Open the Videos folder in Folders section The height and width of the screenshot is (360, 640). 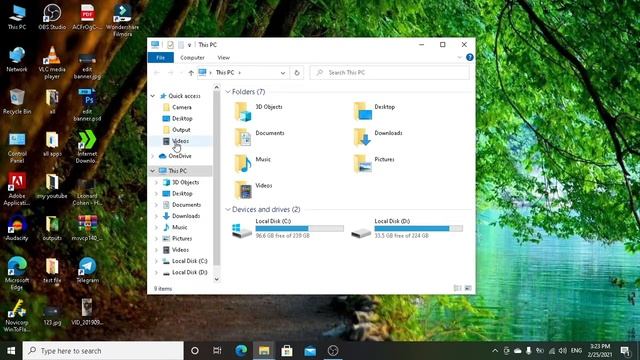pos(243,190)
